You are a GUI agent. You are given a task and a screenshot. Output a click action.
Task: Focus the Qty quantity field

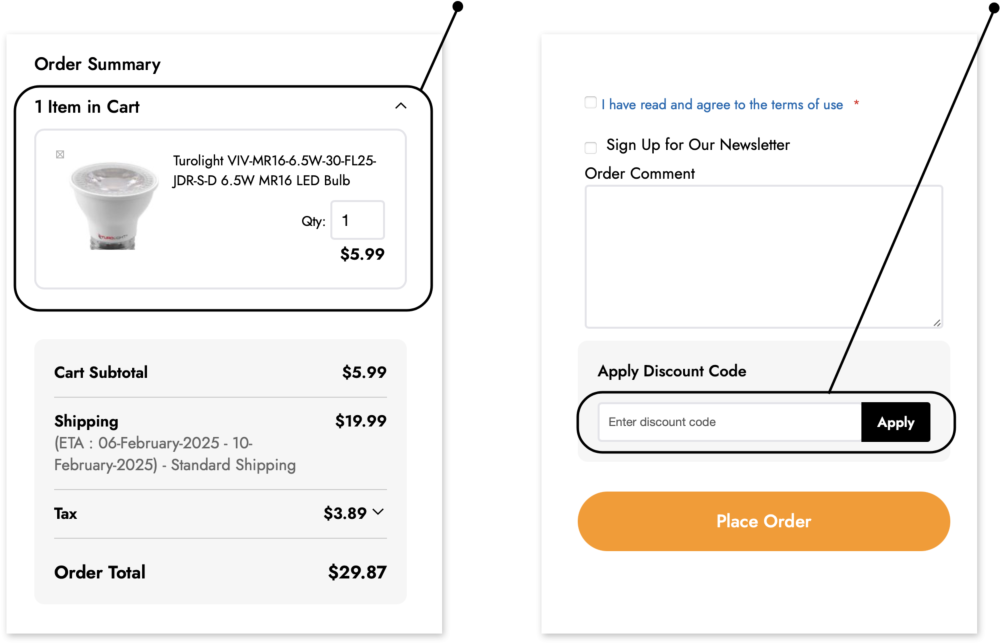coord(357,220)
